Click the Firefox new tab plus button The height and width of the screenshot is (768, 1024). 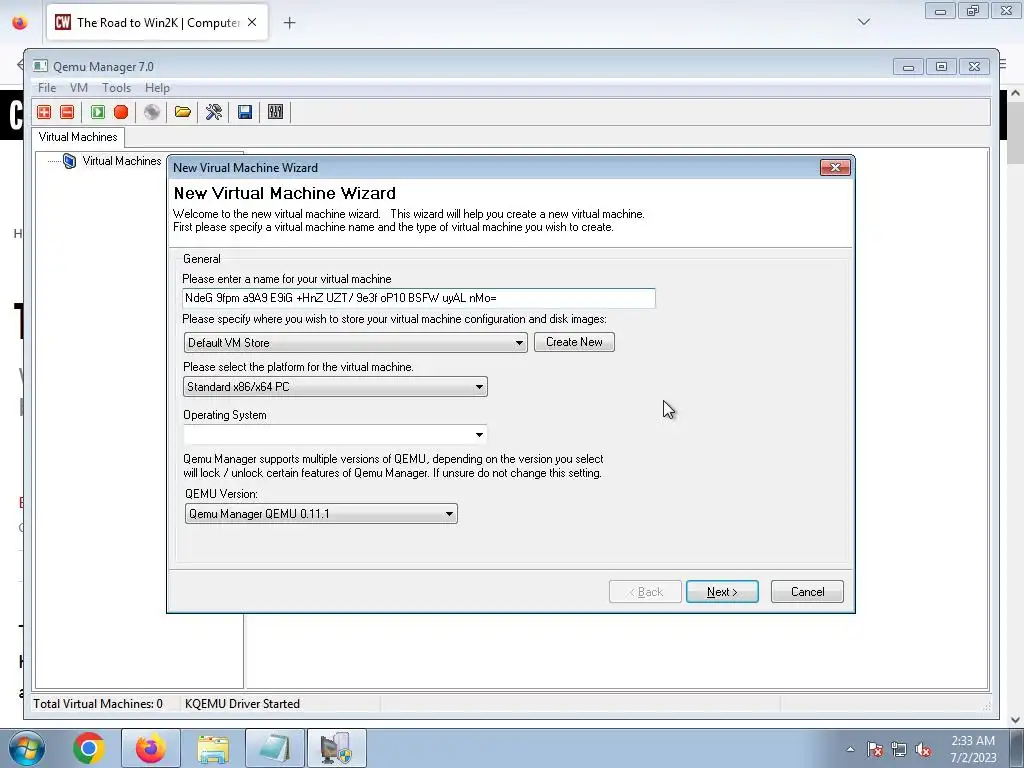289,23
